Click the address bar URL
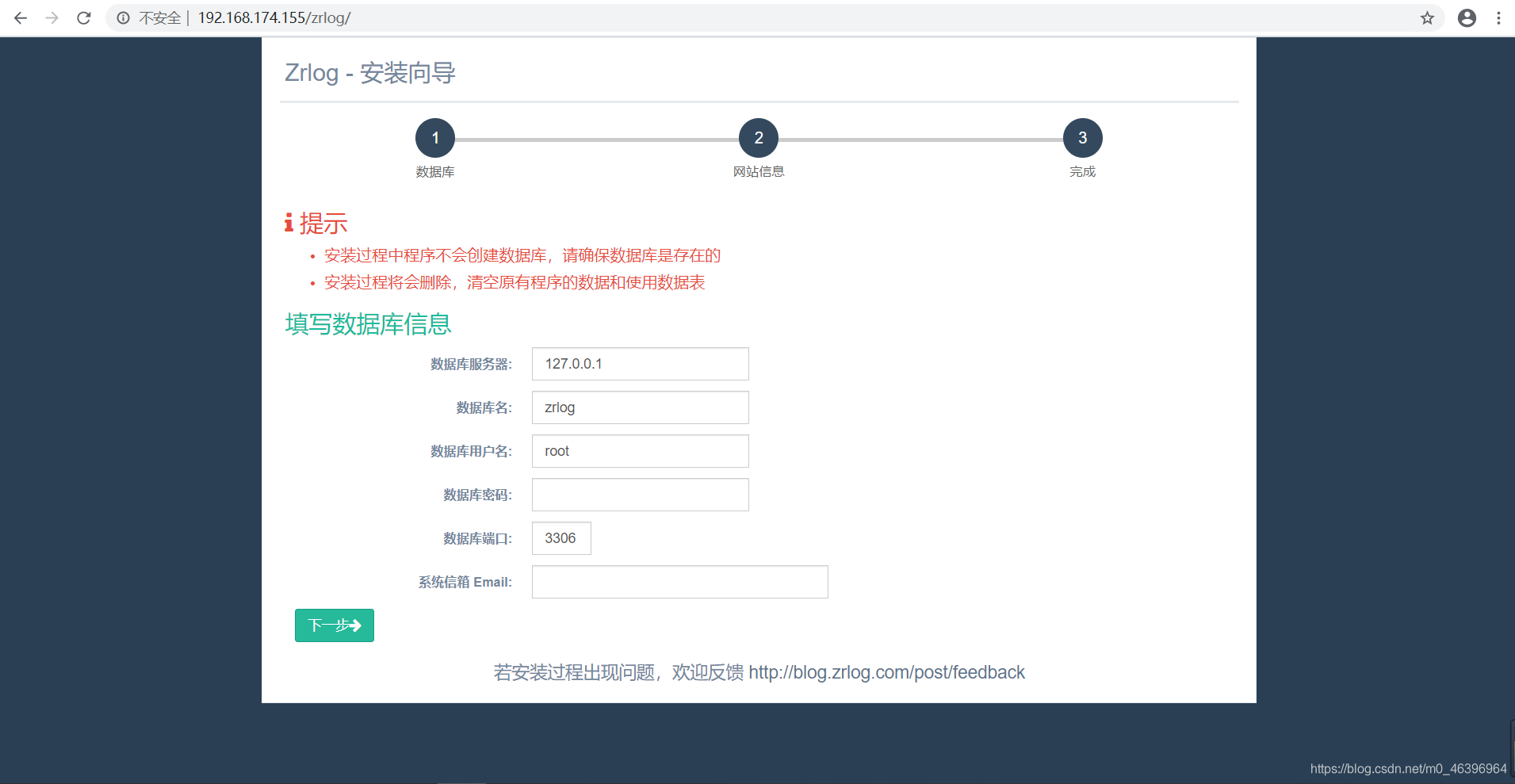The width and height of the screenshot is (1515, 784). pos(274,17)
